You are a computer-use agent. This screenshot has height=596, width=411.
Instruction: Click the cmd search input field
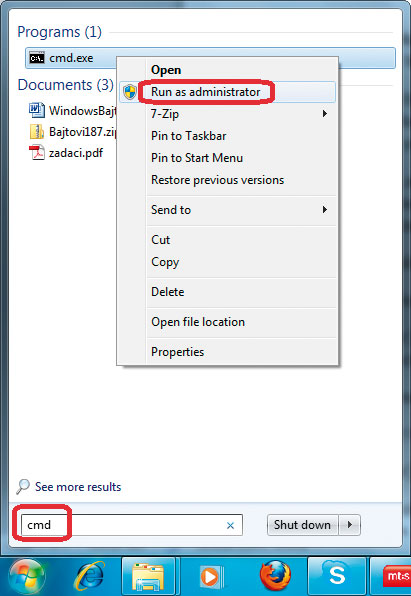[132, 525]
